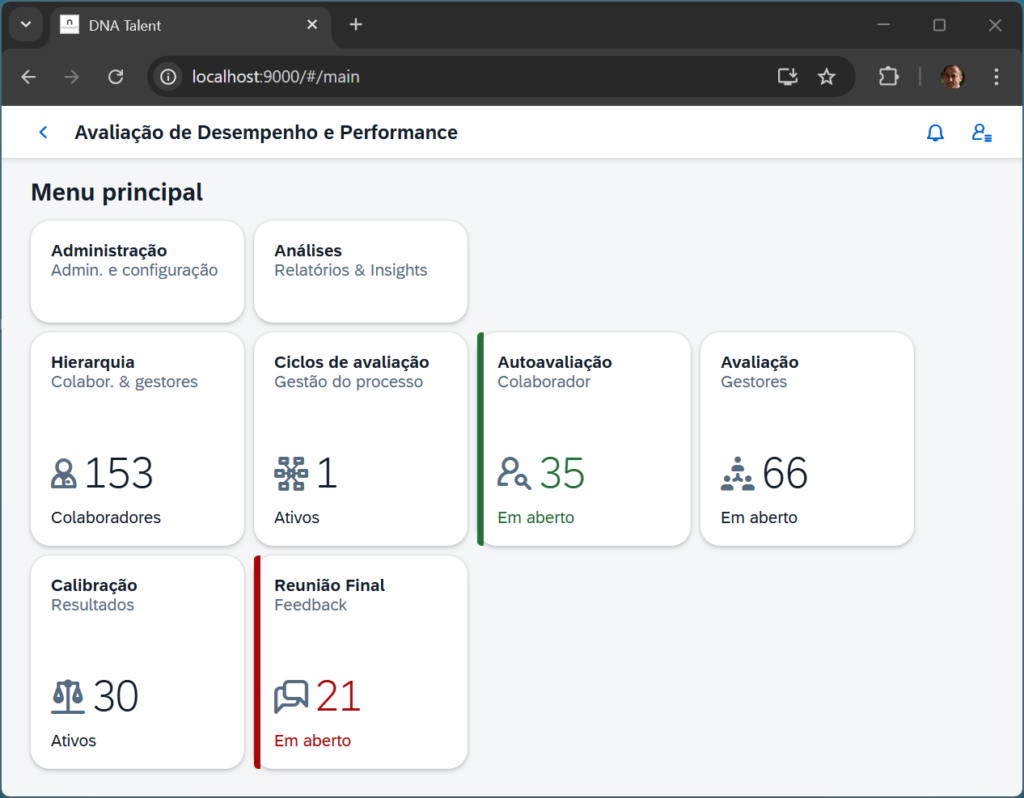Open the Reunião Final tile heading
This screenshot has height=798, width=1024.
tap(329, 586)
